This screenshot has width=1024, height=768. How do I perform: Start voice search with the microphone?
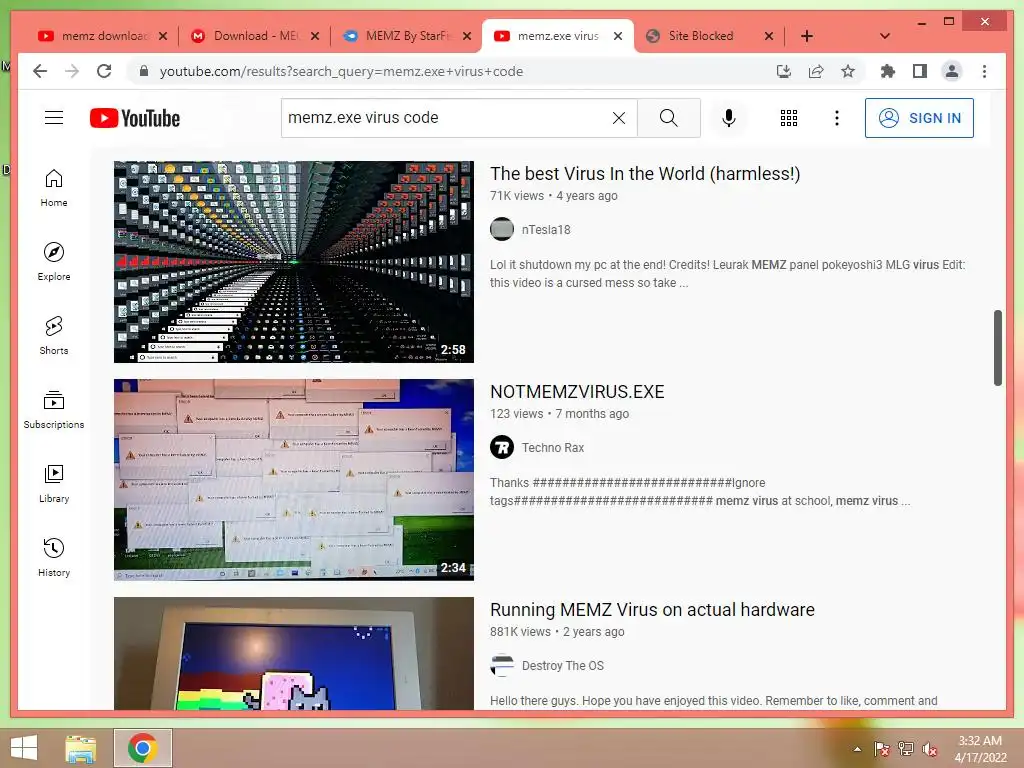click(x=729, y=118)
